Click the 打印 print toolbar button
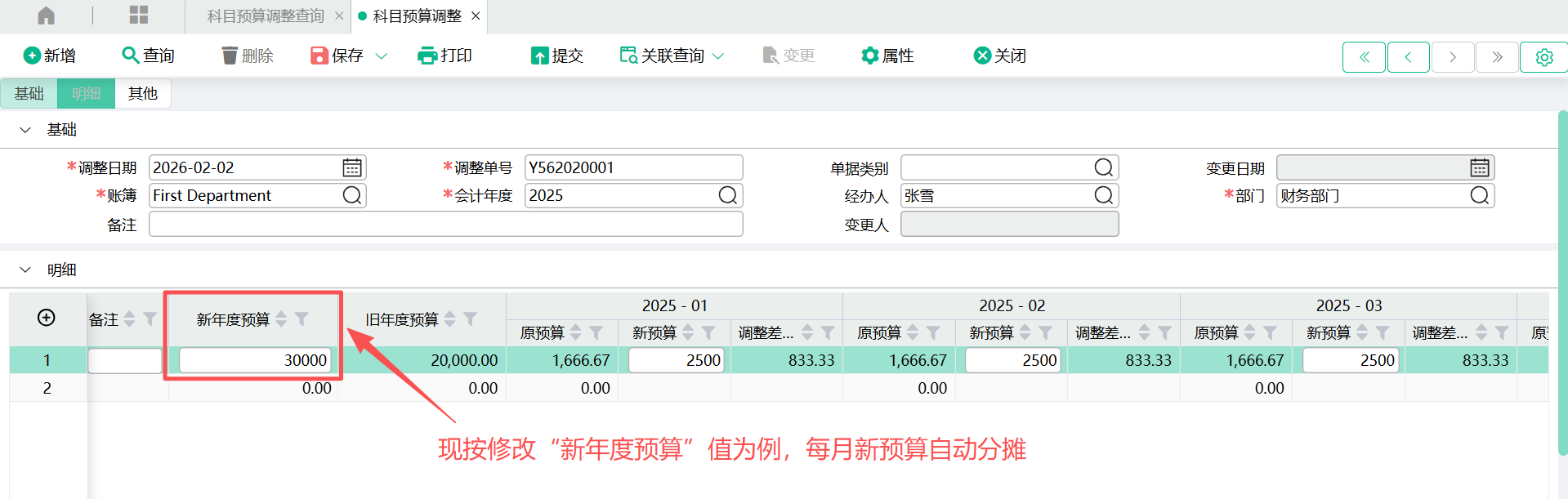The width and height of the screenshot is (1568, 499). pyautogui.click(x=445, y=56)
